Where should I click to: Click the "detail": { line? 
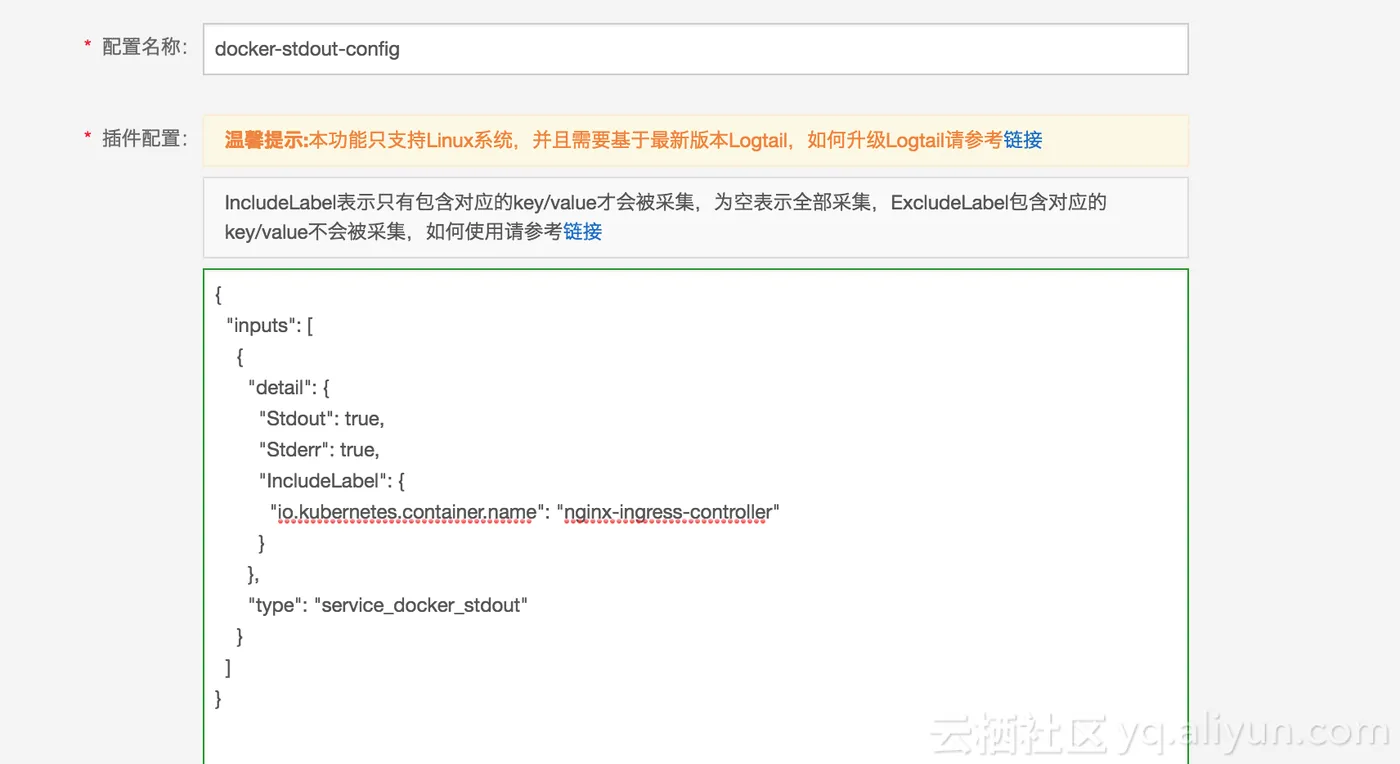tap(289, 388)
